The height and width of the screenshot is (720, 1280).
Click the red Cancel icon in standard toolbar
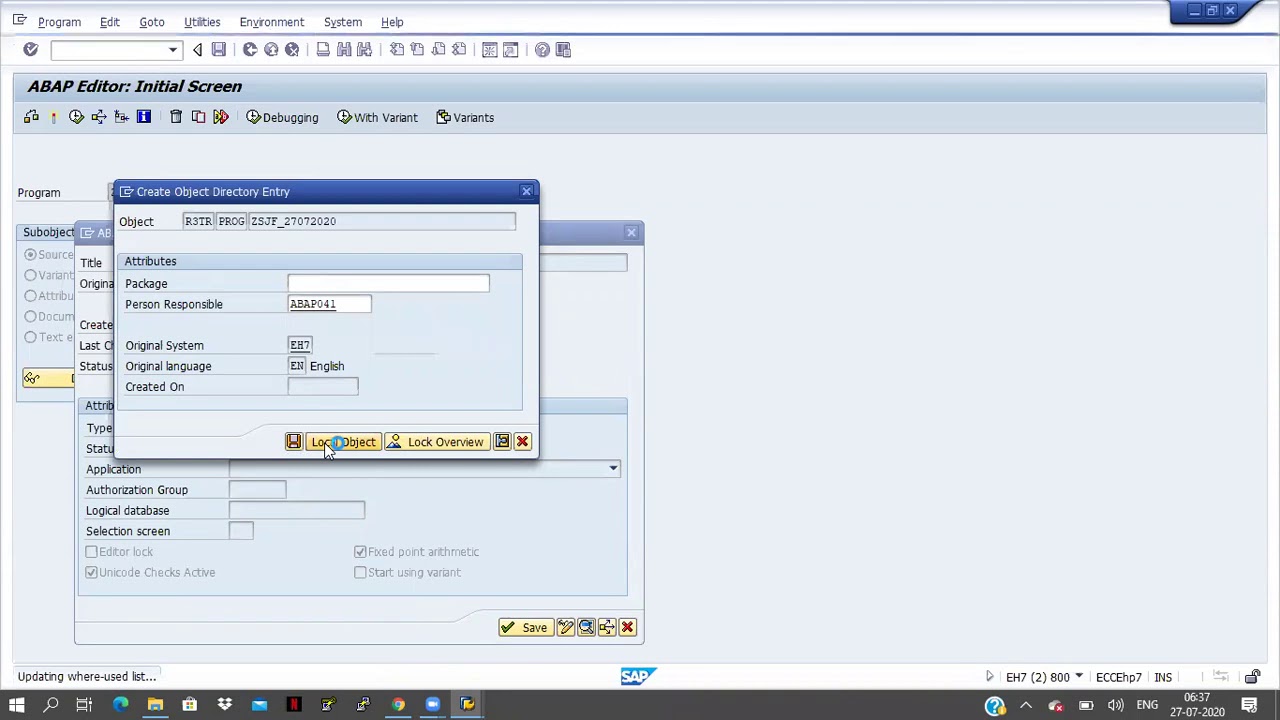[x=292, y=50]
